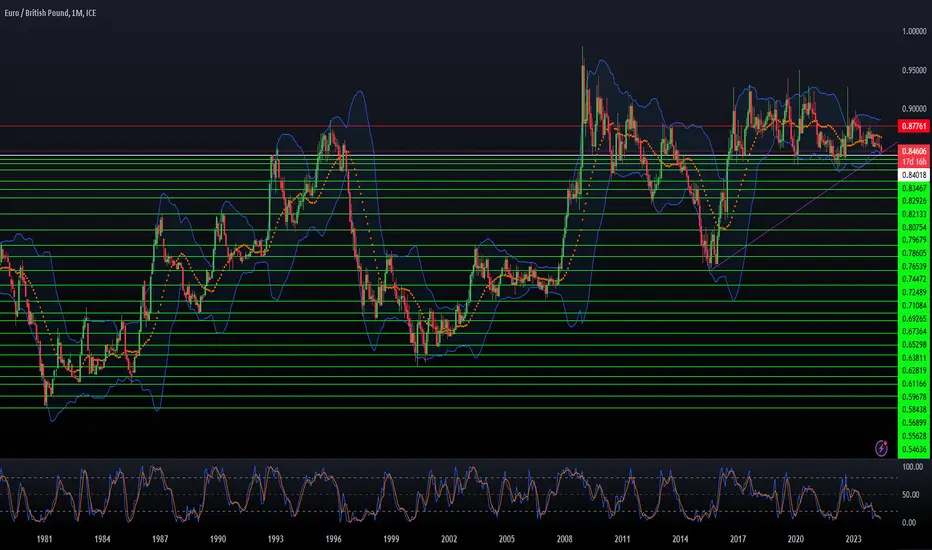
Task: Click the Euro / British Pound chart title
Action: click(50, 12)
